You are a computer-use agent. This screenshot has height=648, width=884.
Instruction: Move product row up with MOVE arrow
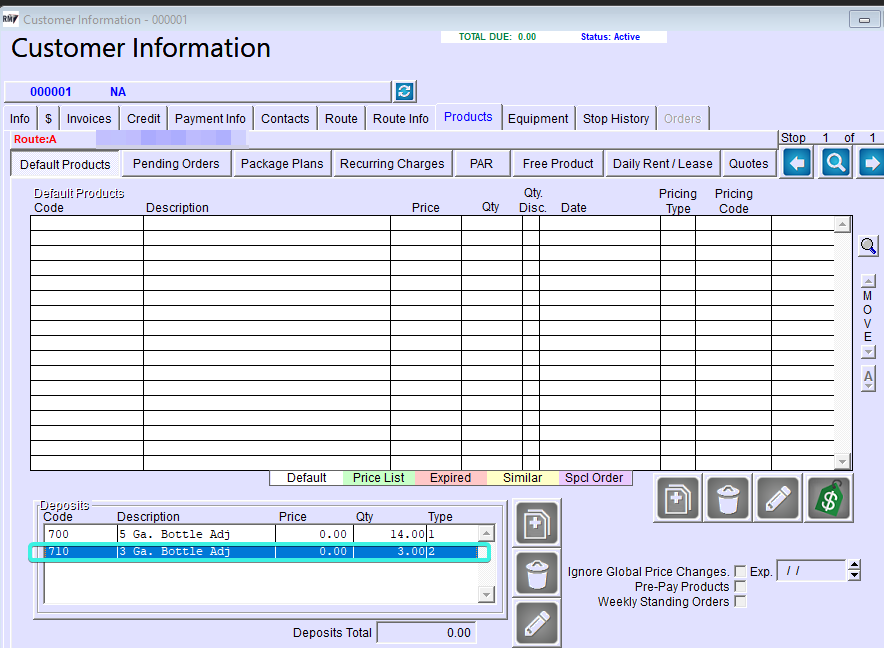point(868,280)
